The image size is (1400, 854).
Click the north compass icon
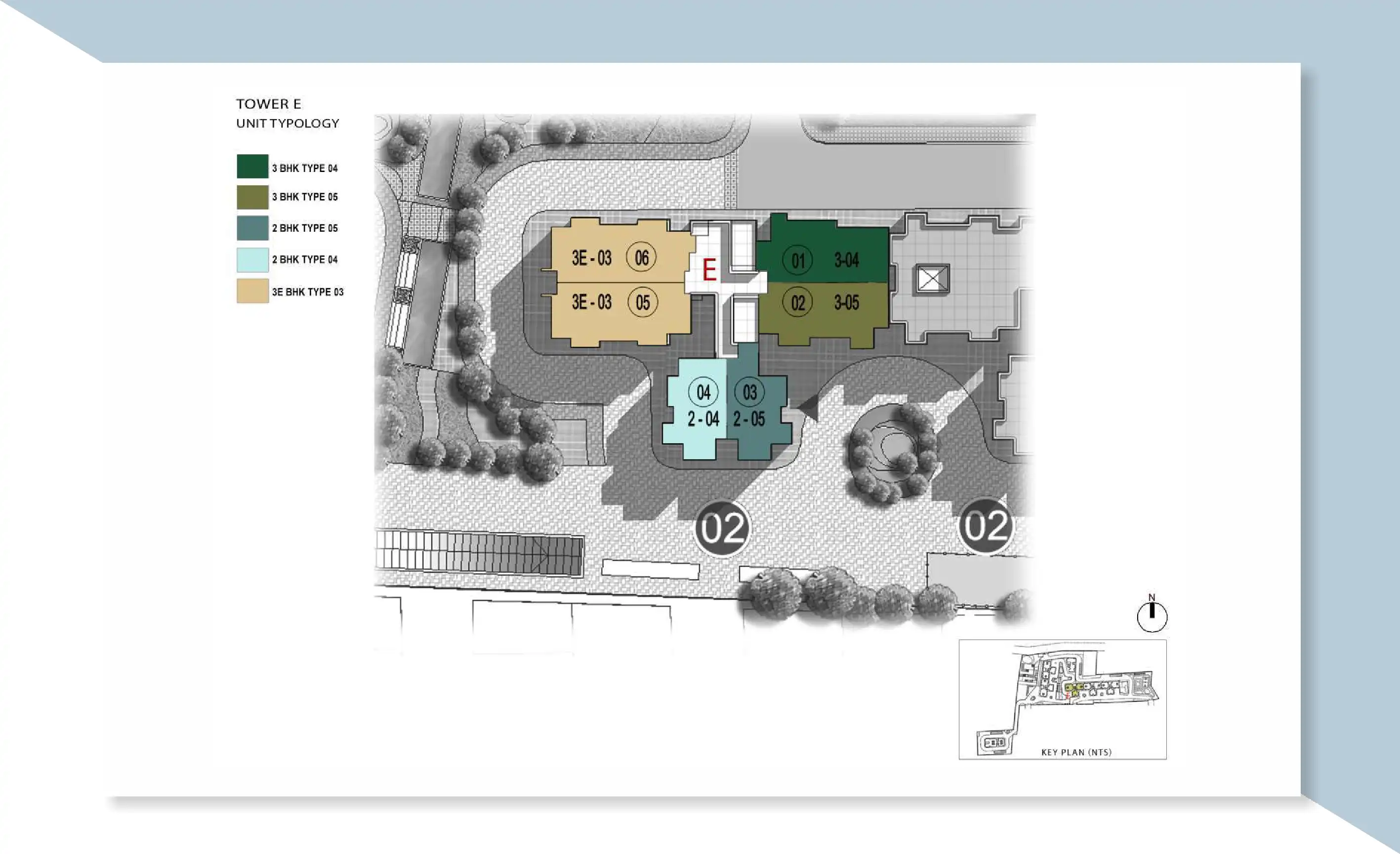click(x=1152, y=616)
